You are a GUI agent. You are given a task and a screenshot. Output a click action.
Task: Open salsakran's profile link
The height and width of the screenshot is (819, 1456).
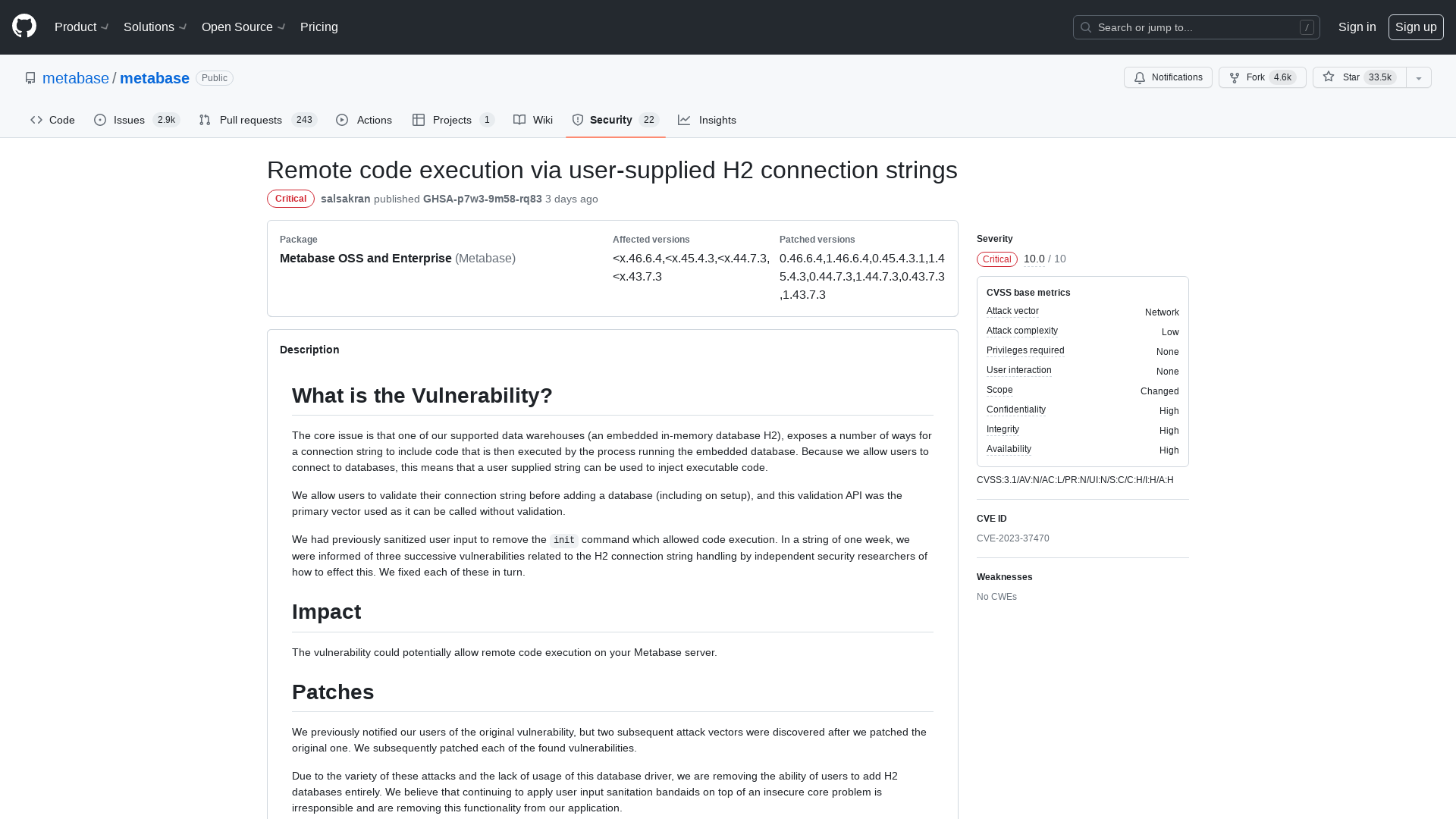coord(346,199)
